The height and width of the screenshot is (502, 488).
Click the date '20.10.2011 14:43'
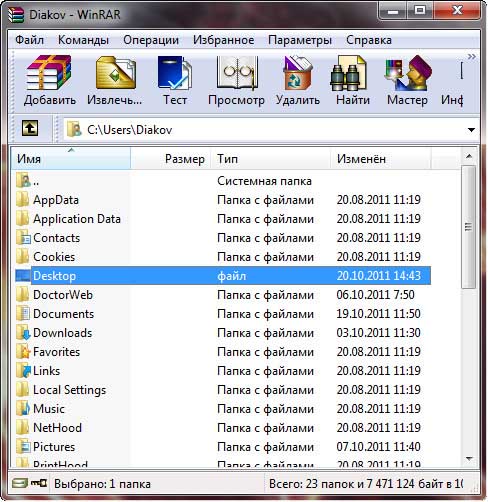(x=378, y=276)
